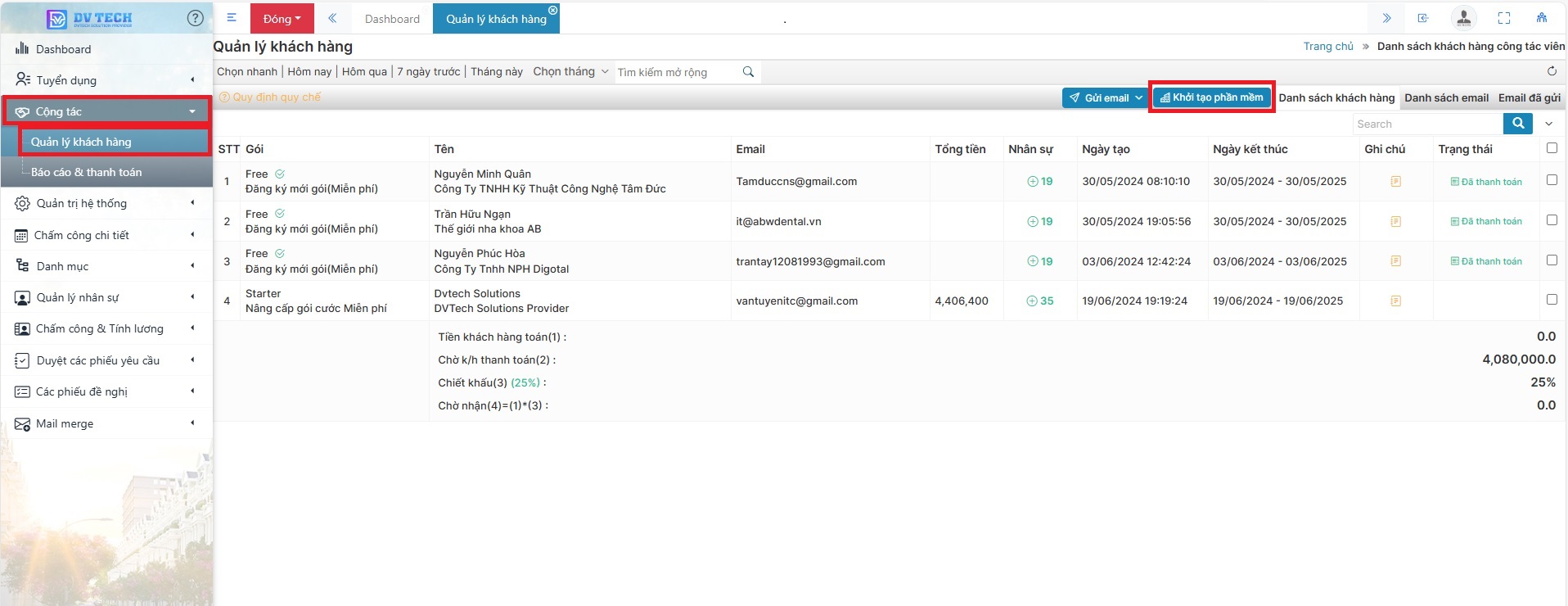Switch to the Dashboard tab
The height and width of the screenshot is (606, 1568).
[x=392, y=19]
